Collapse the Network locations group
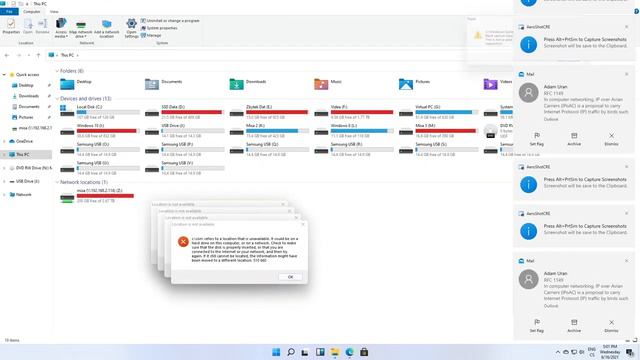640x360 pixels. click(x=57, y=182)
